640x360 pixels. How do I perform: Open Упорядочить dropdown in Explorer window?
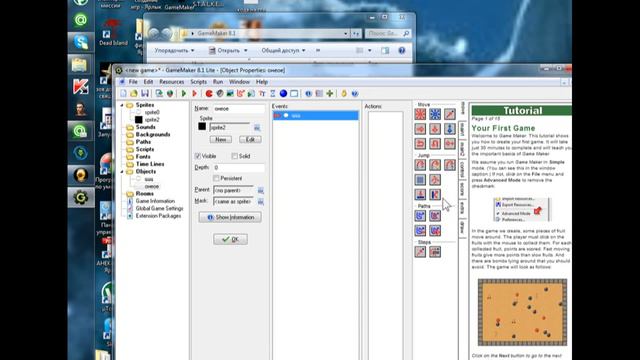pyautogui.click(x=174, y=51)
